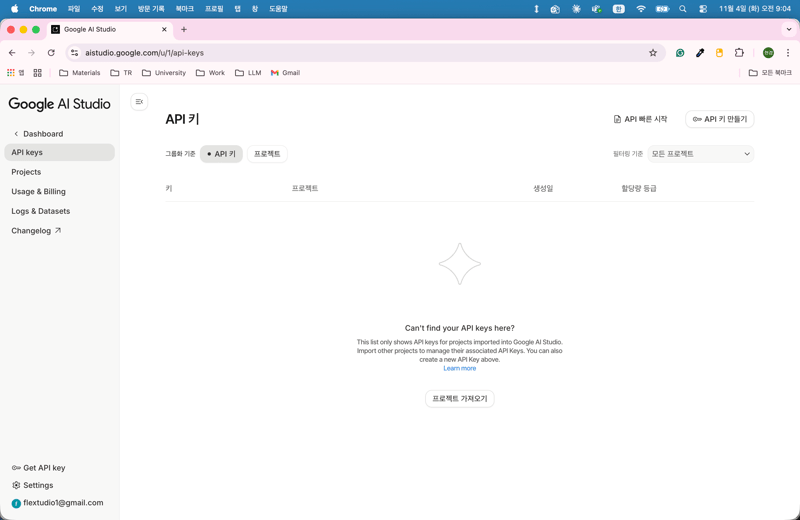800x520 pixels.
Task: Collapse the sidebar with the panel toggle icon
Action: coord(139,102)
